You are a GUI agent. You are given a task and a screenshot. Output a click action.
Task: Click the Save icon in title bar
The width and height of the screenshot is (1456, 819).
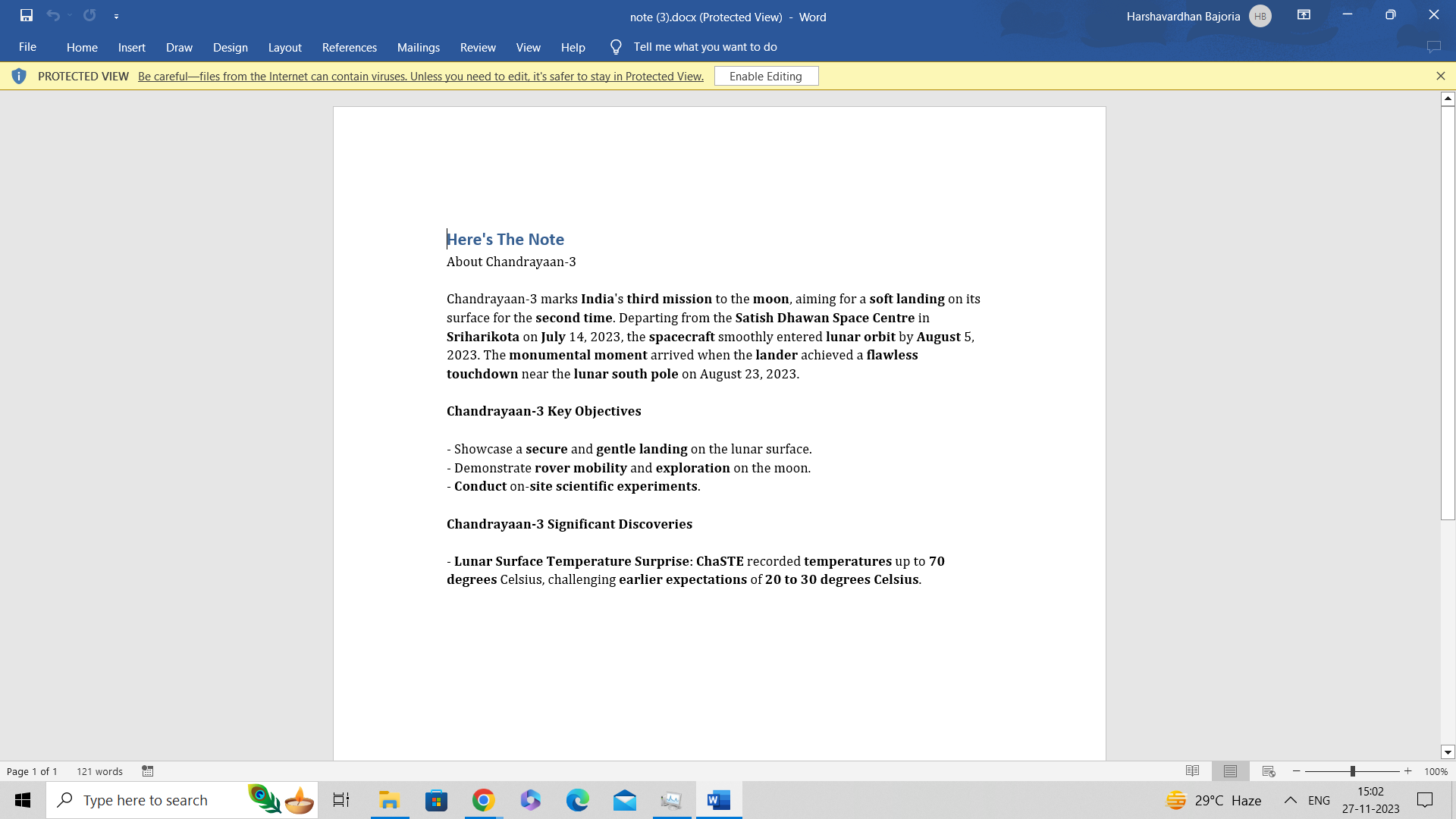point(27,15)
